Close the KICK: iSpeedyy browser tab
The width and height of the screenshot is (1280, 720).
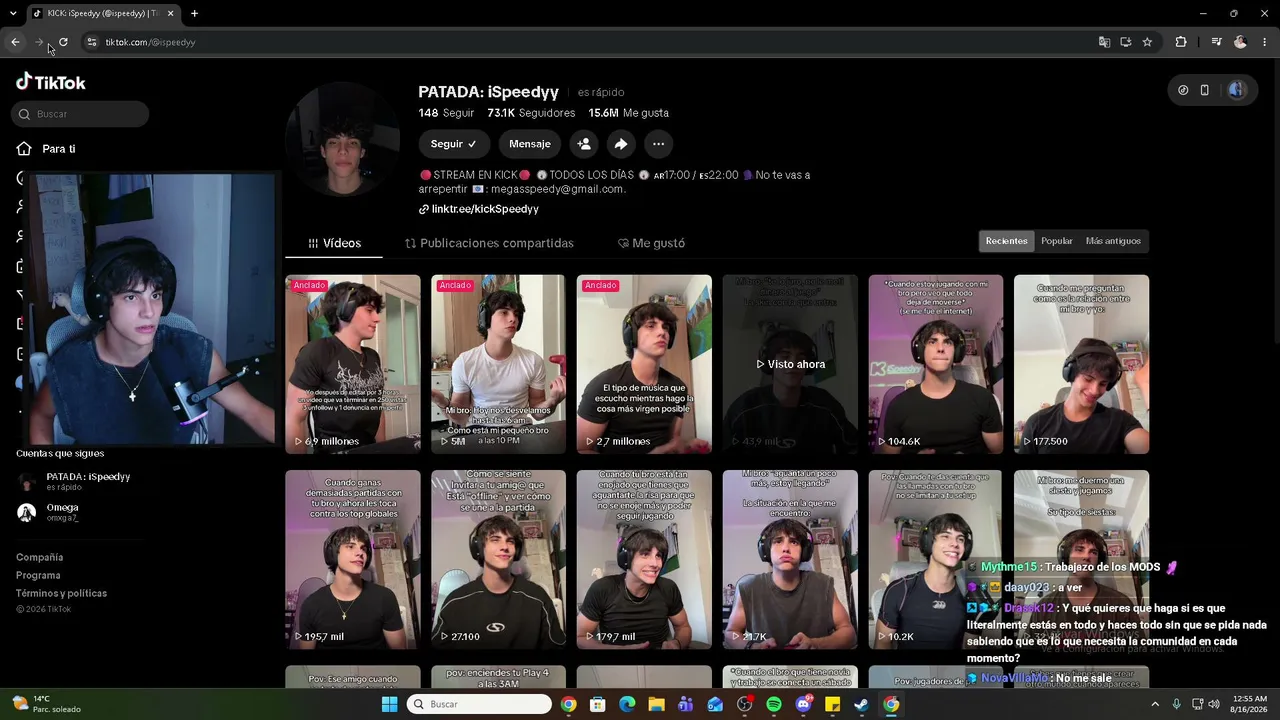pyautogui.click(x=171, y=13)
